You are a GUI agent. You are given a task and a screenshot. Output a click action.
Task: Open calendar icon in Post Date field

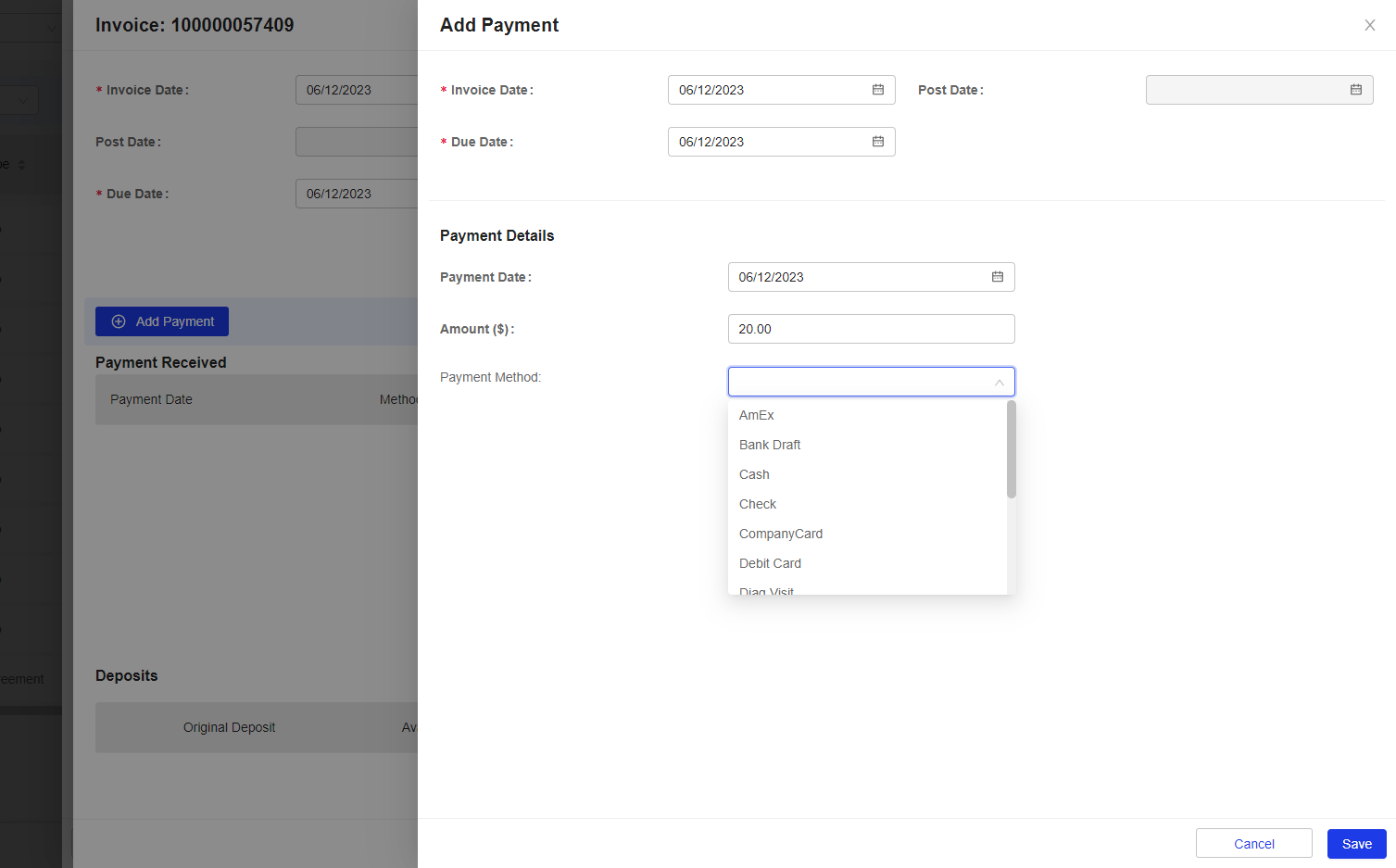(1356, 90)
